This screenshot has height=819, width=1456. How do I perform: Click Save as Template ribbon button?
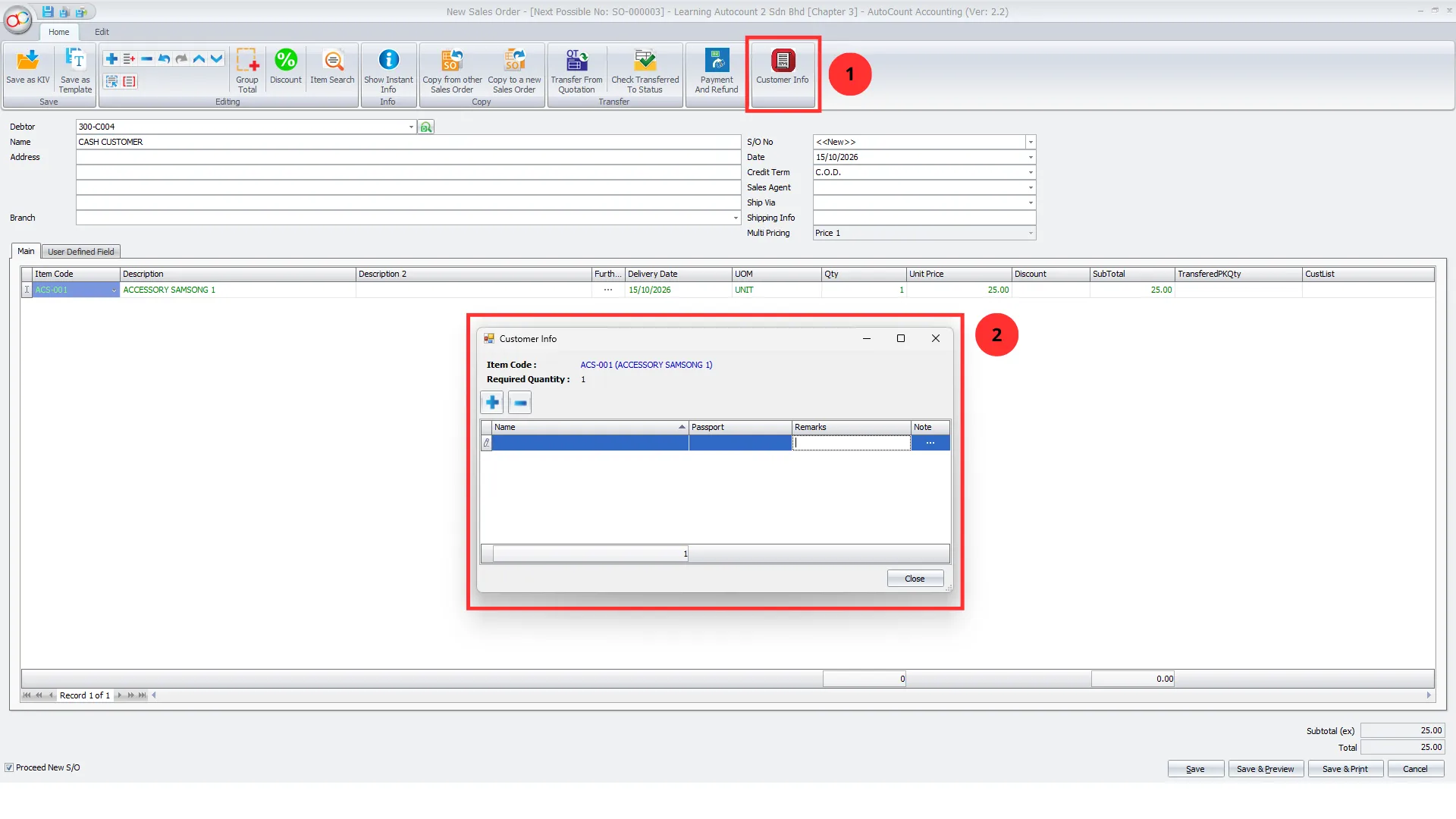point(75,71)
